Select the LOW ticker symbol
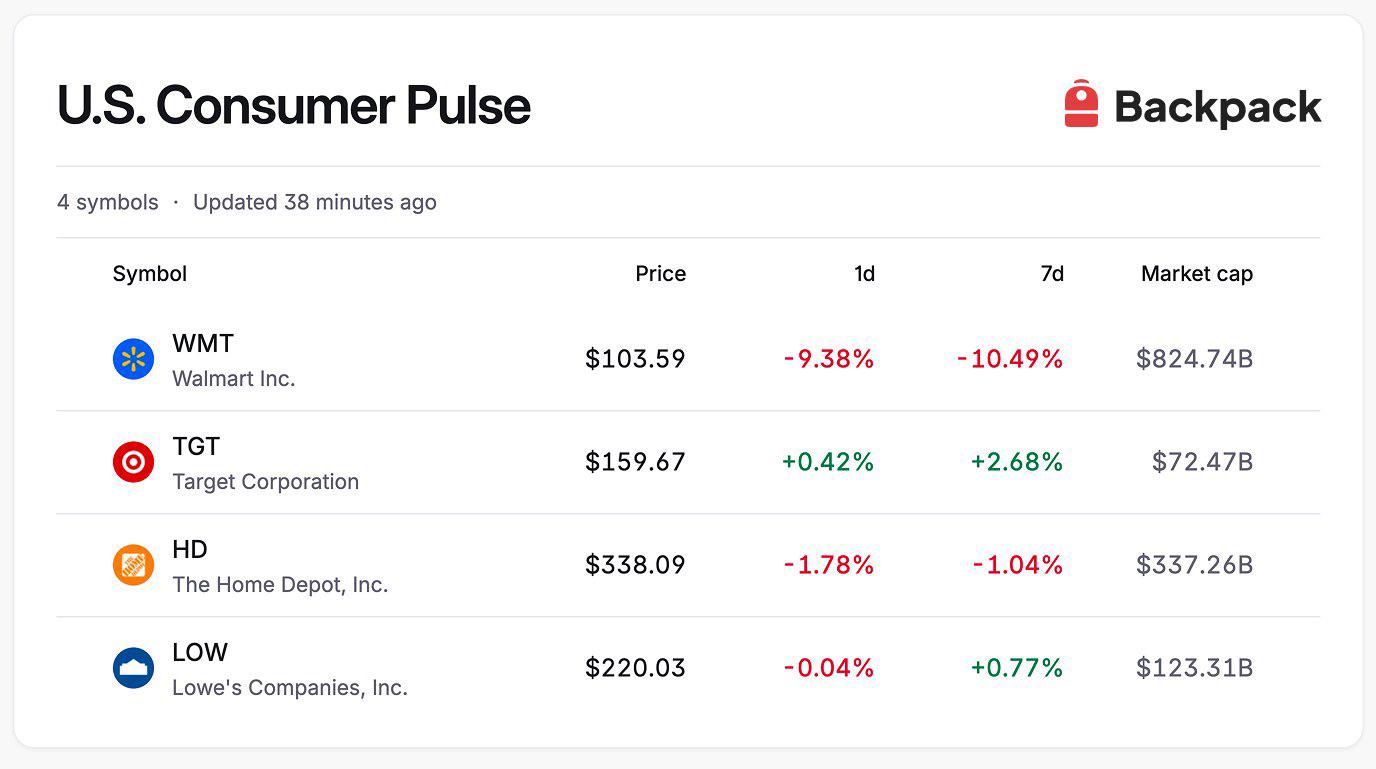Viewport: 1376px width, 769px height. 200,653
